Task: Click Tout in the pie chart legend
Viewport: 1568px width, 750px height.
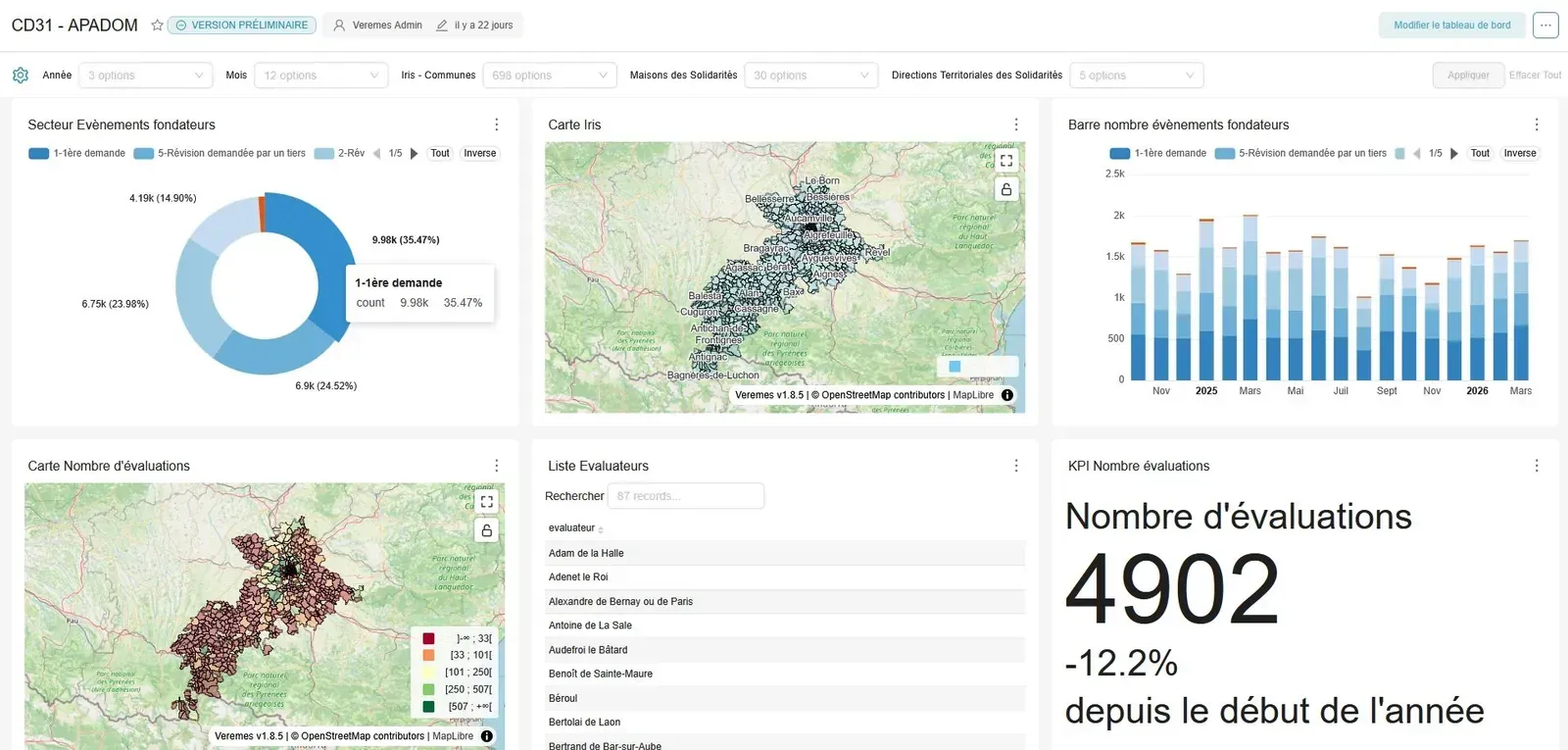Action: click(440, 154)
